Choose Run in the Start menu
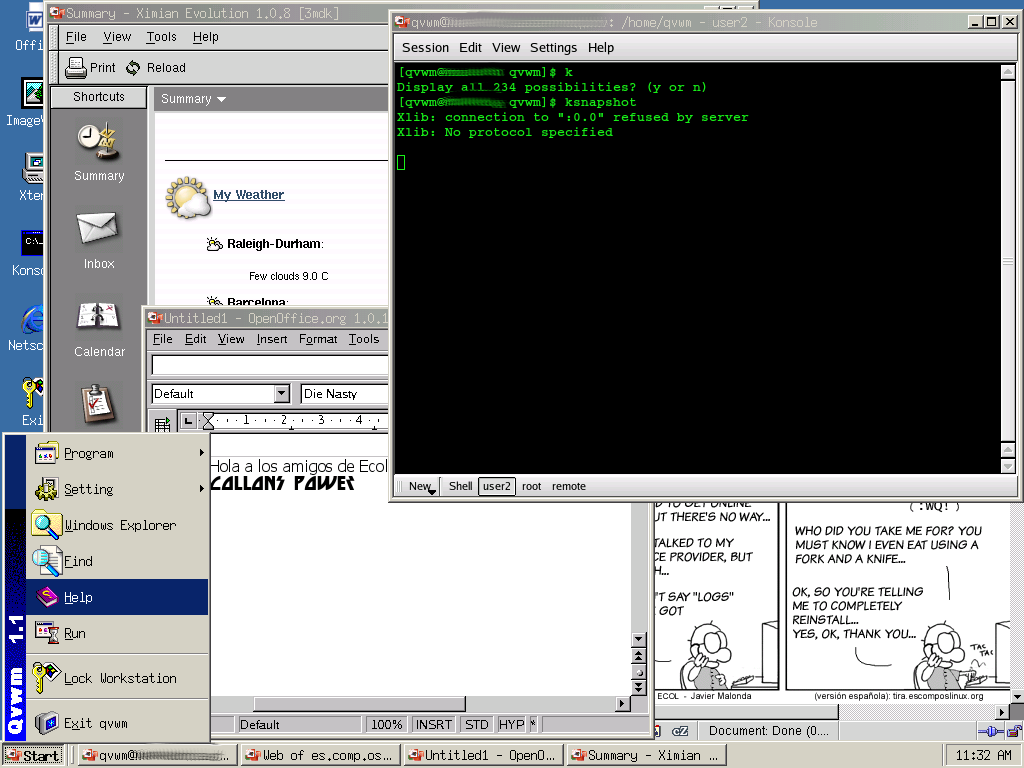This screenshot has height=768, width=1024. [x=118, y=633]
